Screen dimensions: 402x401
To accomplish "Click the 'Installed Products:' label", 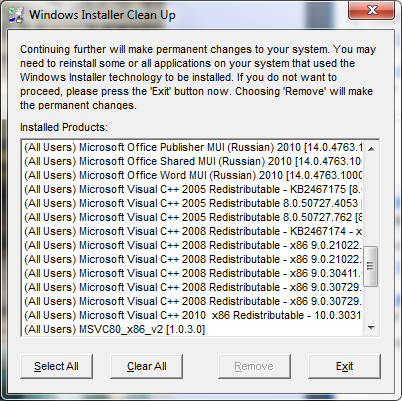I will (x=64, y=127).
